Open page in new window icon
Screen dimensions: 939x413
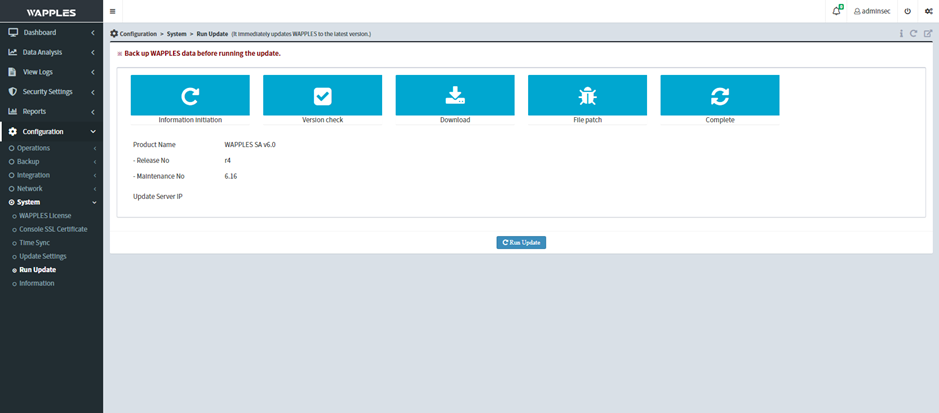click(x=927, y=33)
